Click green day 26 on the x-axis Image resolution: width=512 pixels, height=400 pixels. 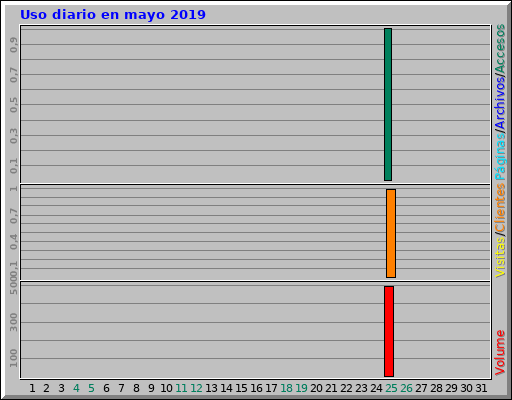pos(406,388)
